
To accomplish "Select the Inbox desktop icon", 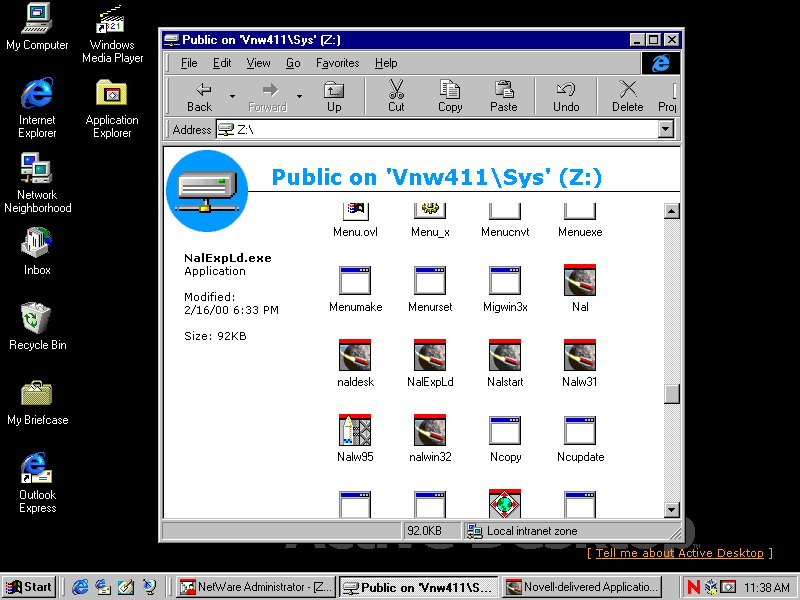I will point(37,252).
